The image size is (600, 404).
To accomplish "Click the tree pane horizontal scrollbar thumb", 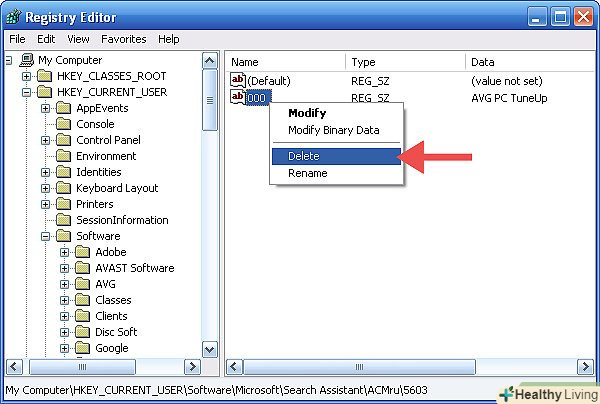I will [82, 367].
